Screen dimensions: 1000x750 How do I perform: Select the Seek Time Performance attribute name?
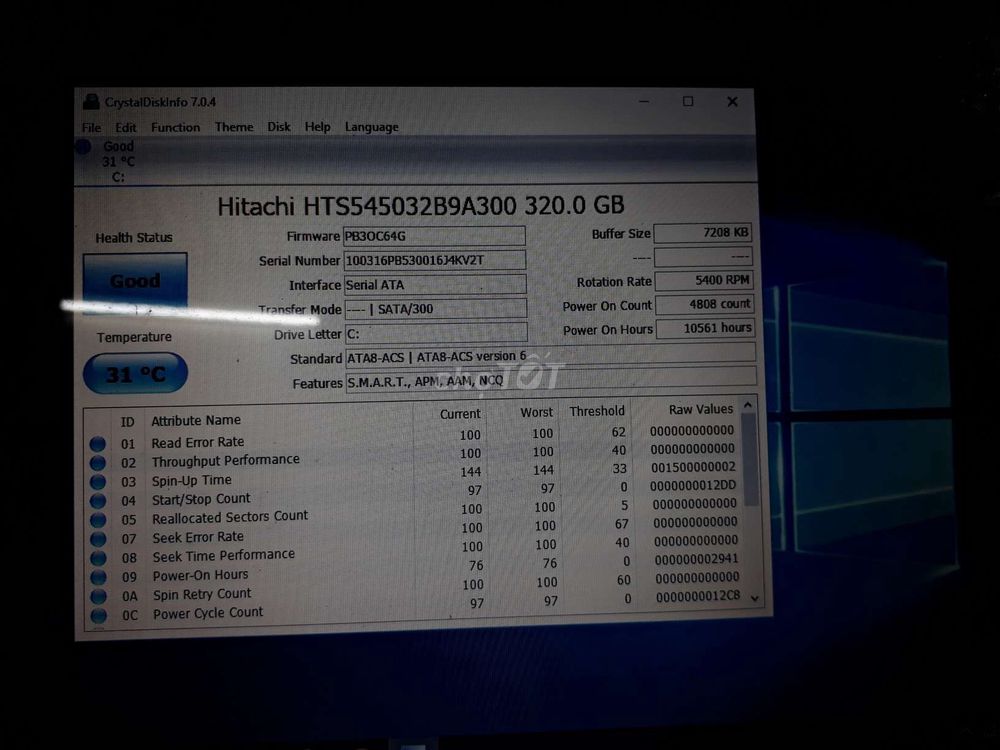223,556
